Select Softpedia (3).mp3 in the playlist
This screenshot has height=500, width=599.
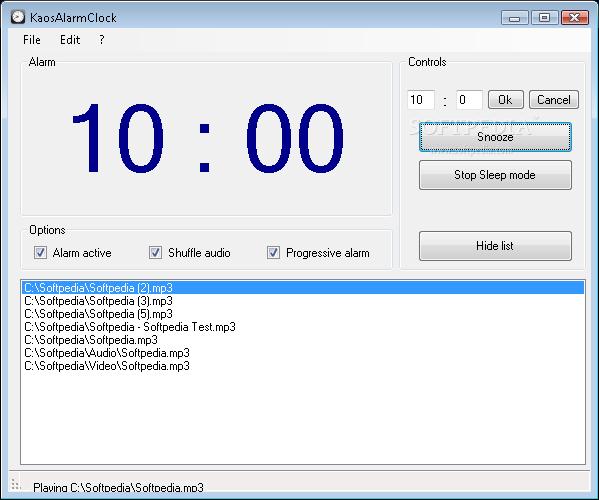click(303, 301)
